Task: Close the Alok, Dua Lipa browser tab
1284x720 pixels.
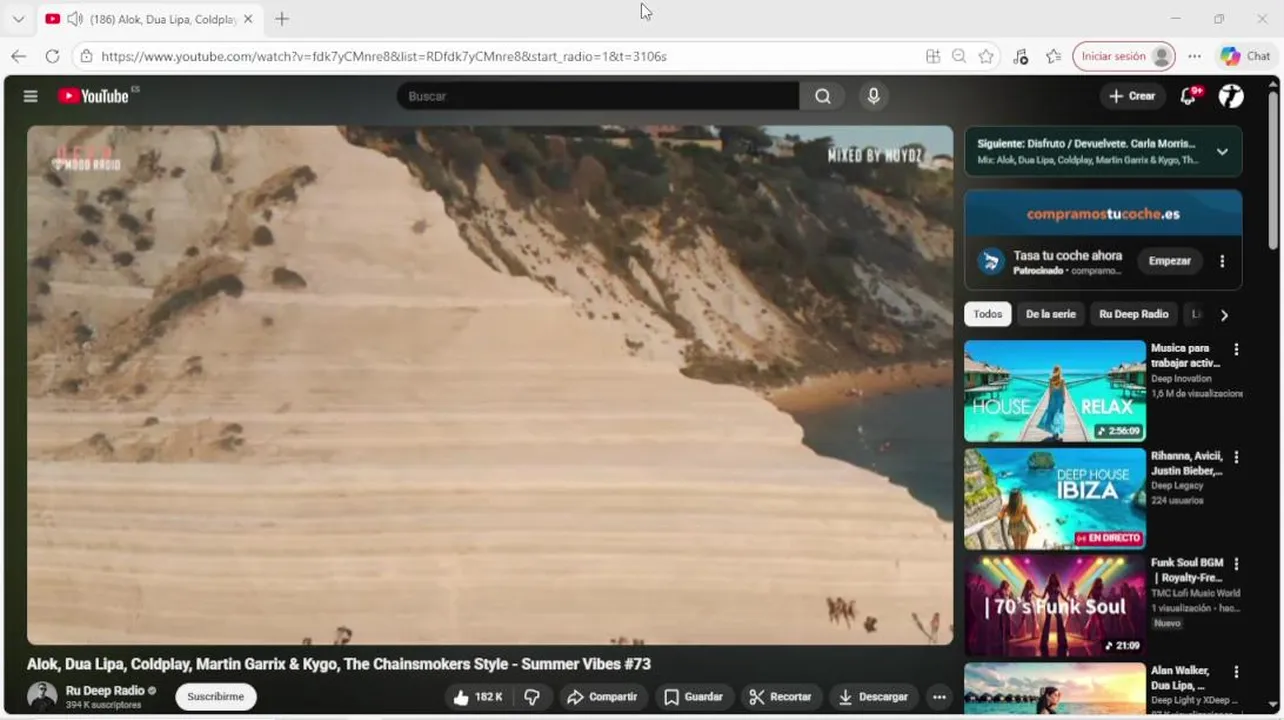Action: (248, 19)
